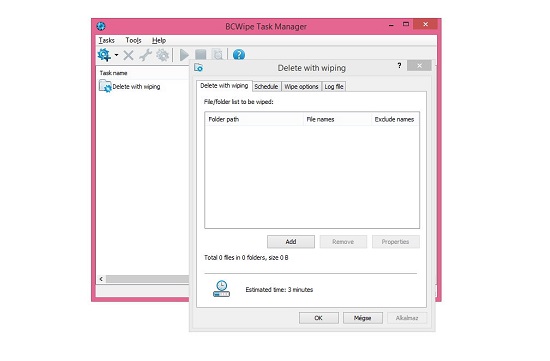Click the Mégse cancel button
The height and width of the screenshot is (361, 550).
(363, 318)
